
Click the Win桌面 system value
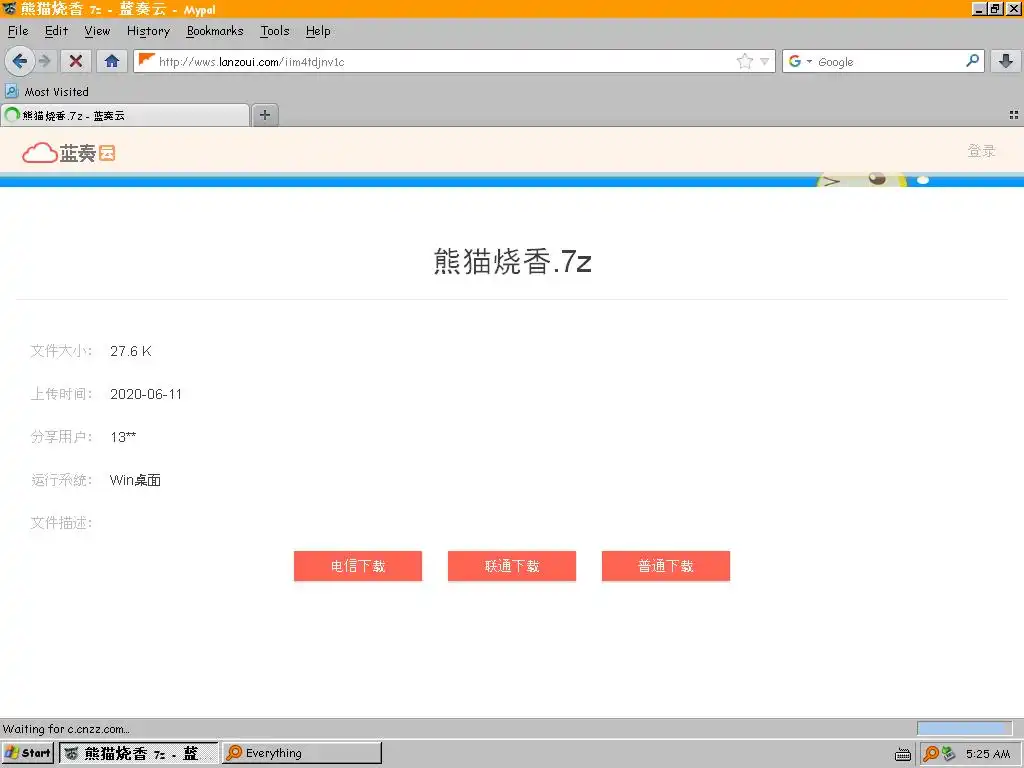point(135,480)
